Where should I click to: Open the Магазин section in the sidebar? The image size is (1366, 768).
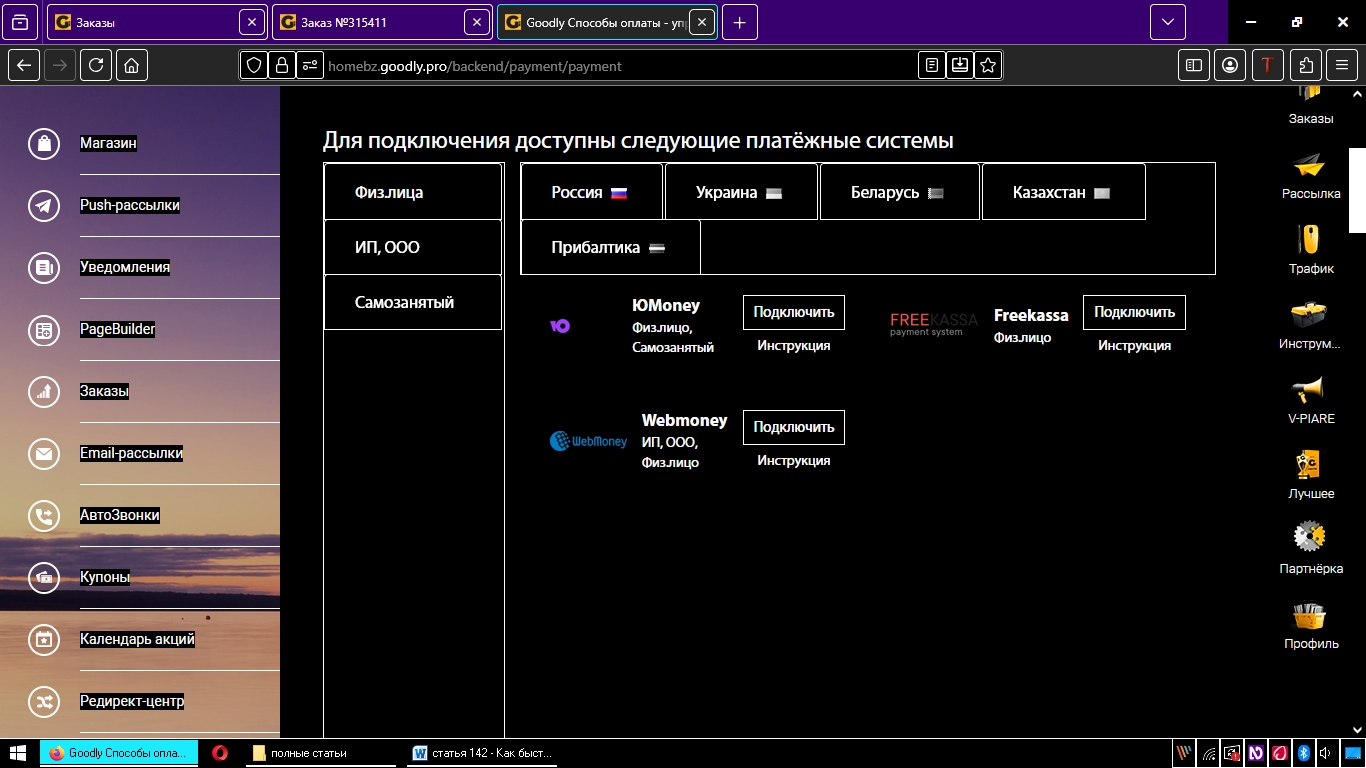coord(43,143)
